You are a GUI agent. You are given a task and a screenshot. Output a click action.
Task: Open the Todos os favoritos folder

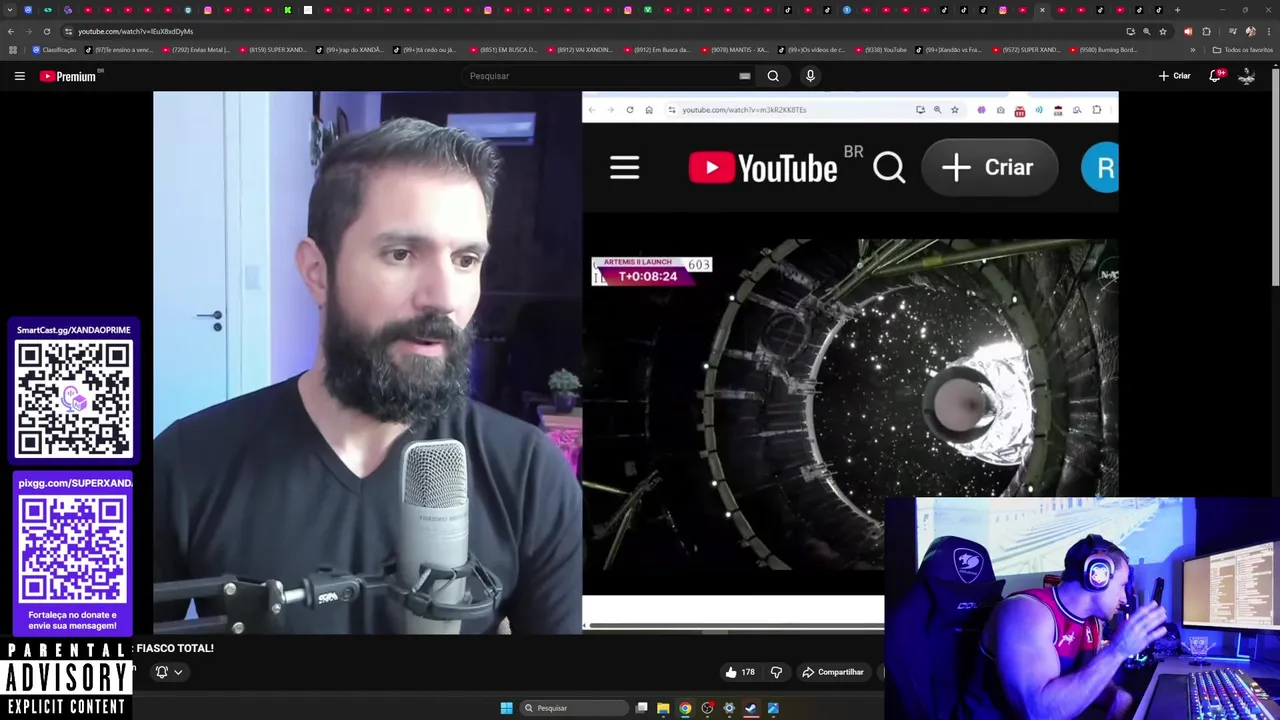pos(1242,49)
